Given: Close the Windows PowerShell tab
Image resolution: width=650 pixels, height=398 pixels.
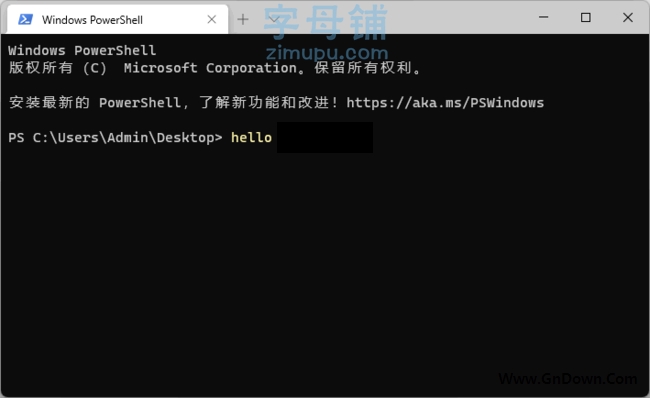Looking at the screenshot, I should pyautogui.click(x=212, y=19).
